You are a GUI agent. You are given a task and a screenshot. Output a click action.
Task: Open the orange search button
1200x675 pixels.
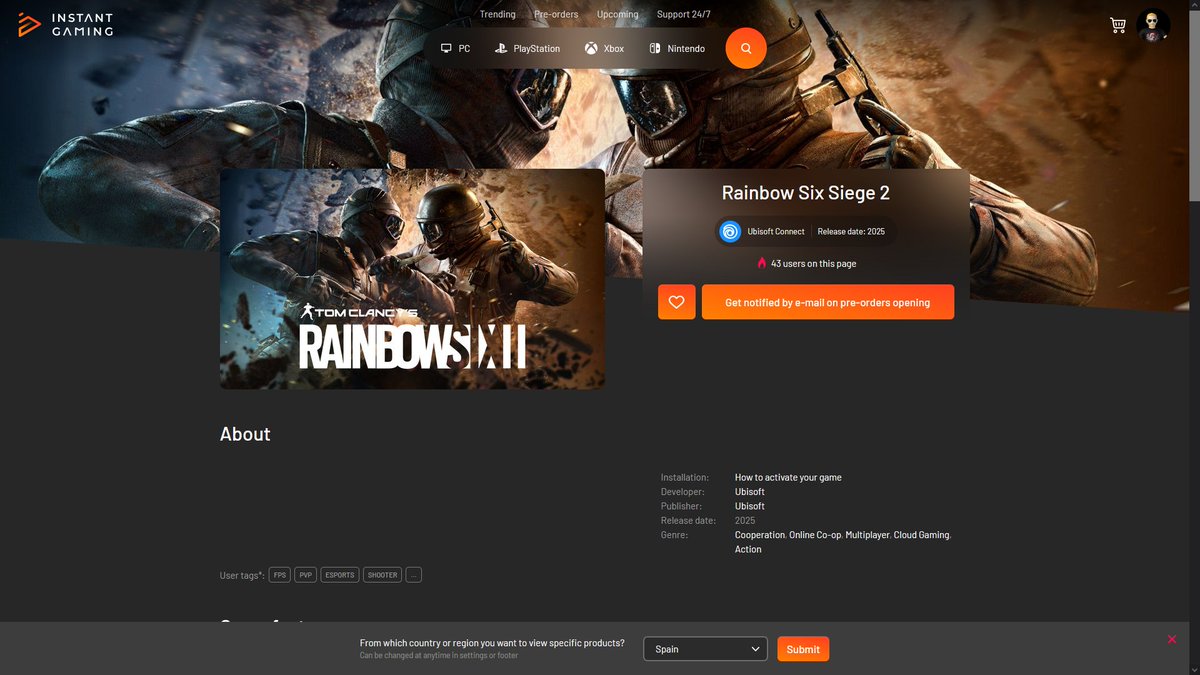tap(745, 47)
